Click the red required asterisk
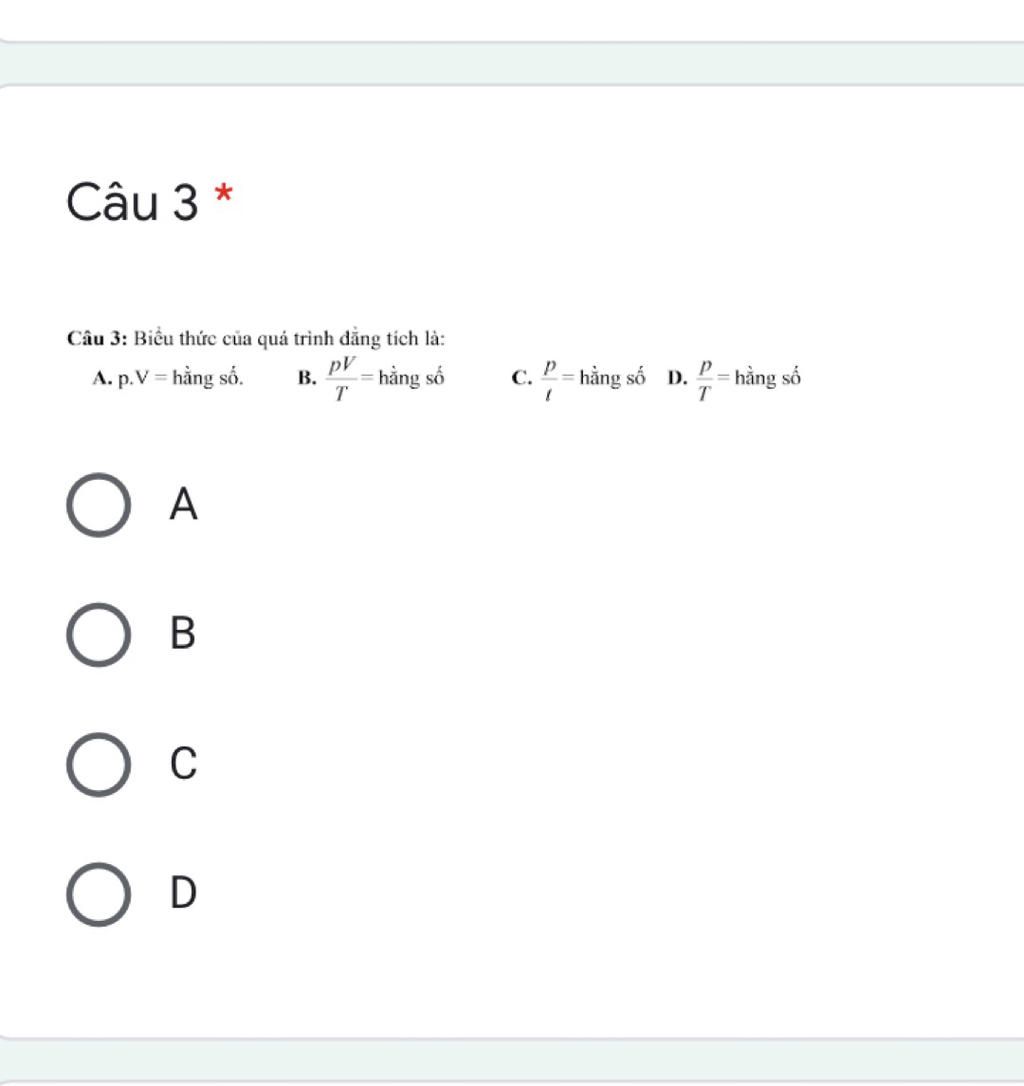Viewport: 1024px width, 1086px height. (x=223, y=193)
